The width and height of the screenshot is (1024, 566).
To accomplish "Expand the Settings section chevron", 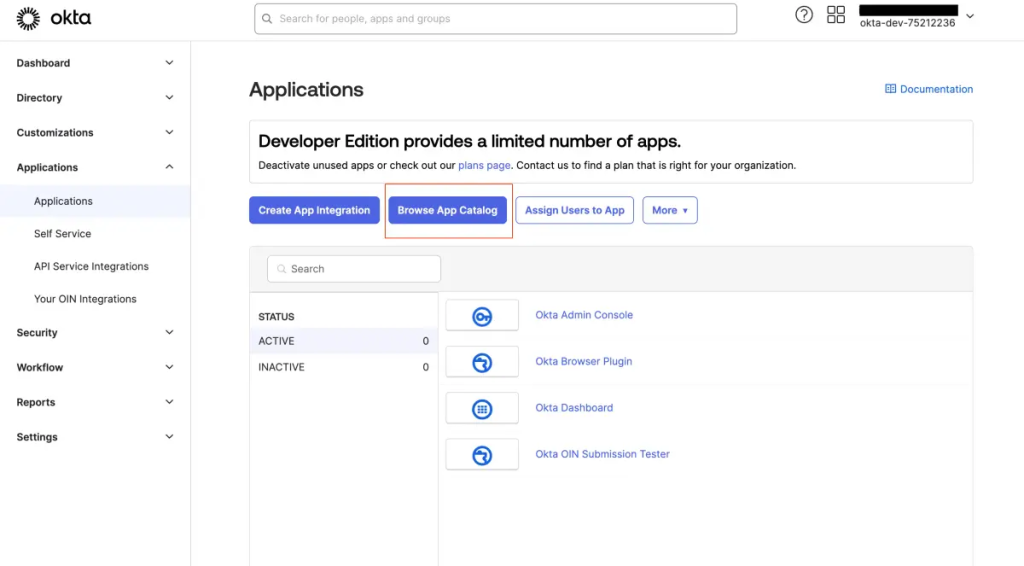I will click(169, 437).
